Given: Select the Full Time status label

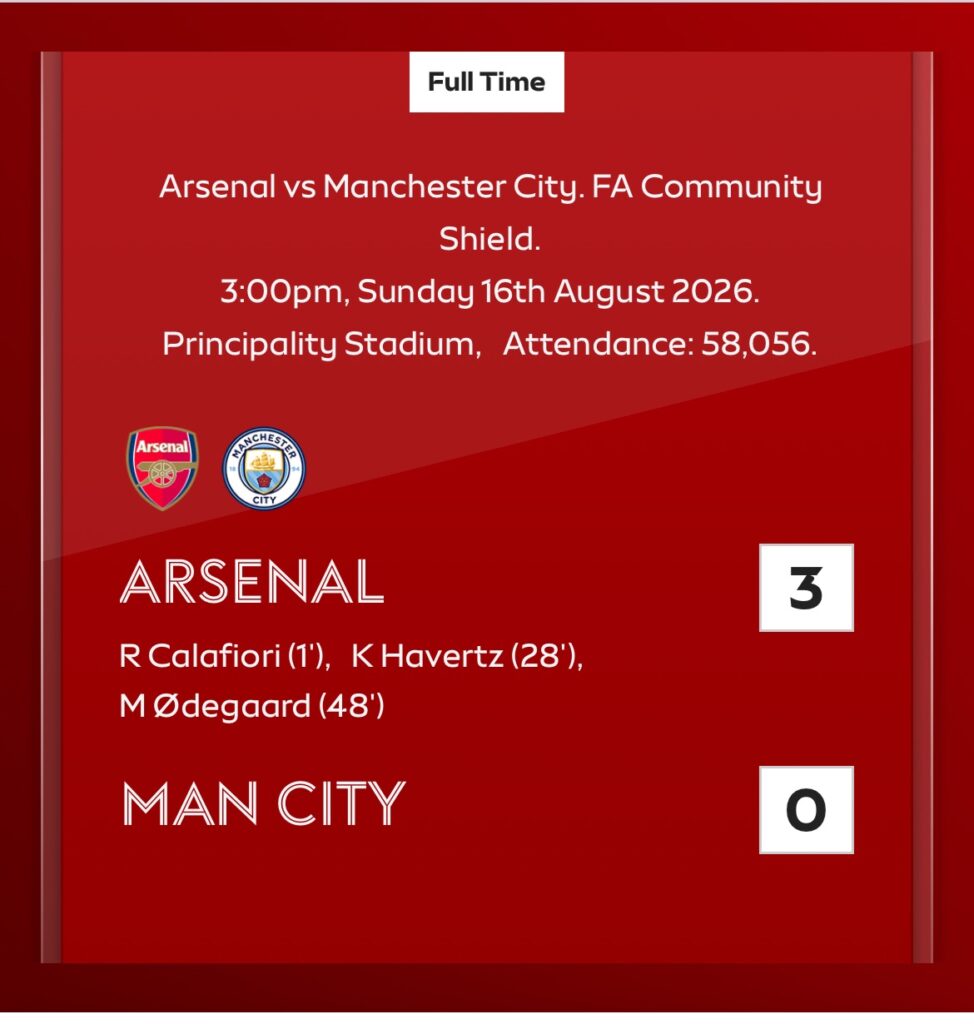Looking at the screenshot, I should [x=487, y=82].
